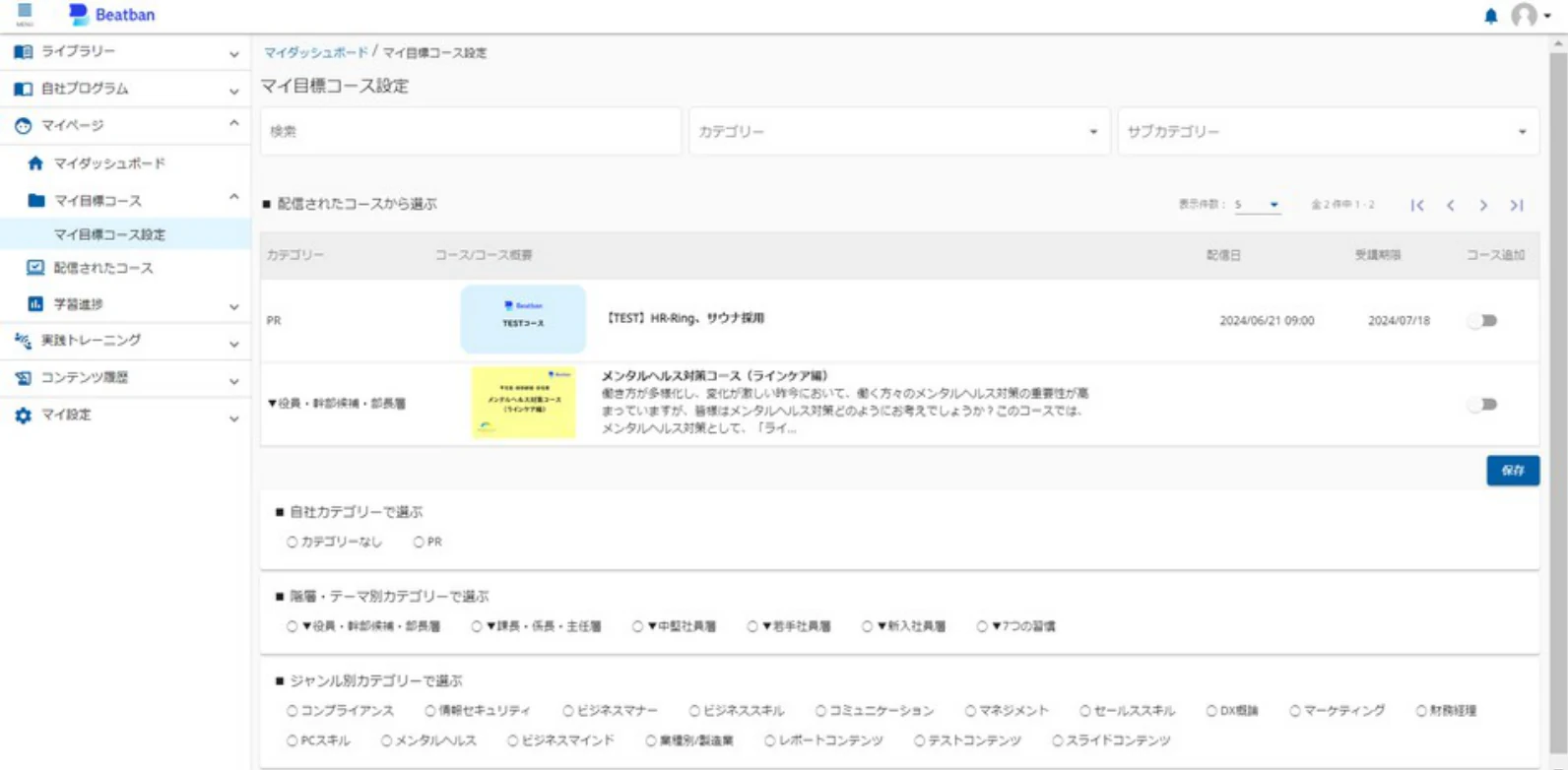This screenshot has width=1568, height=770.
Task: Select the PR radio option
Action: [x=419, y=543]
